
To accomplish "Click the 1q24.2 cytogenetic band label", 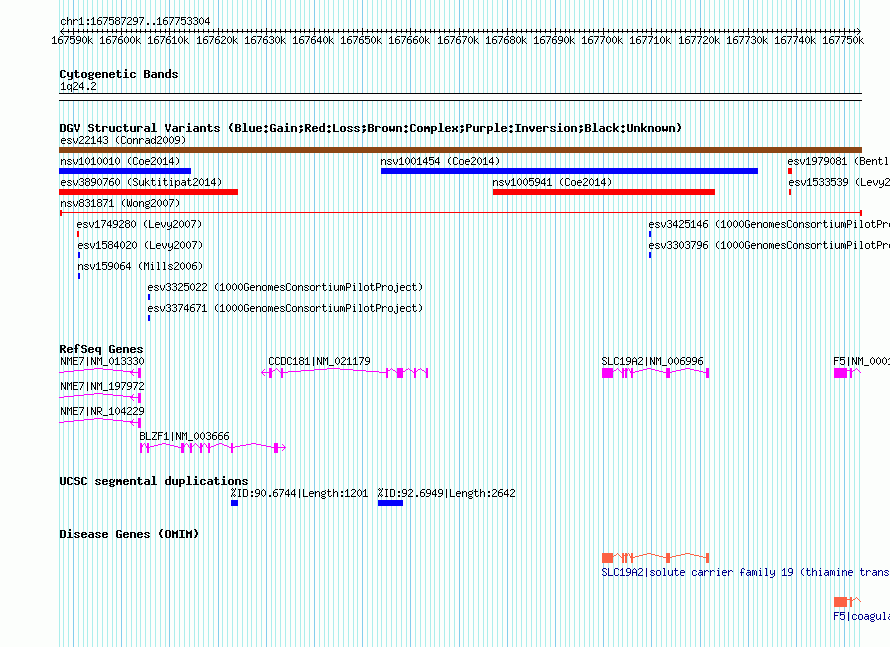I will [x=78, y=86].
